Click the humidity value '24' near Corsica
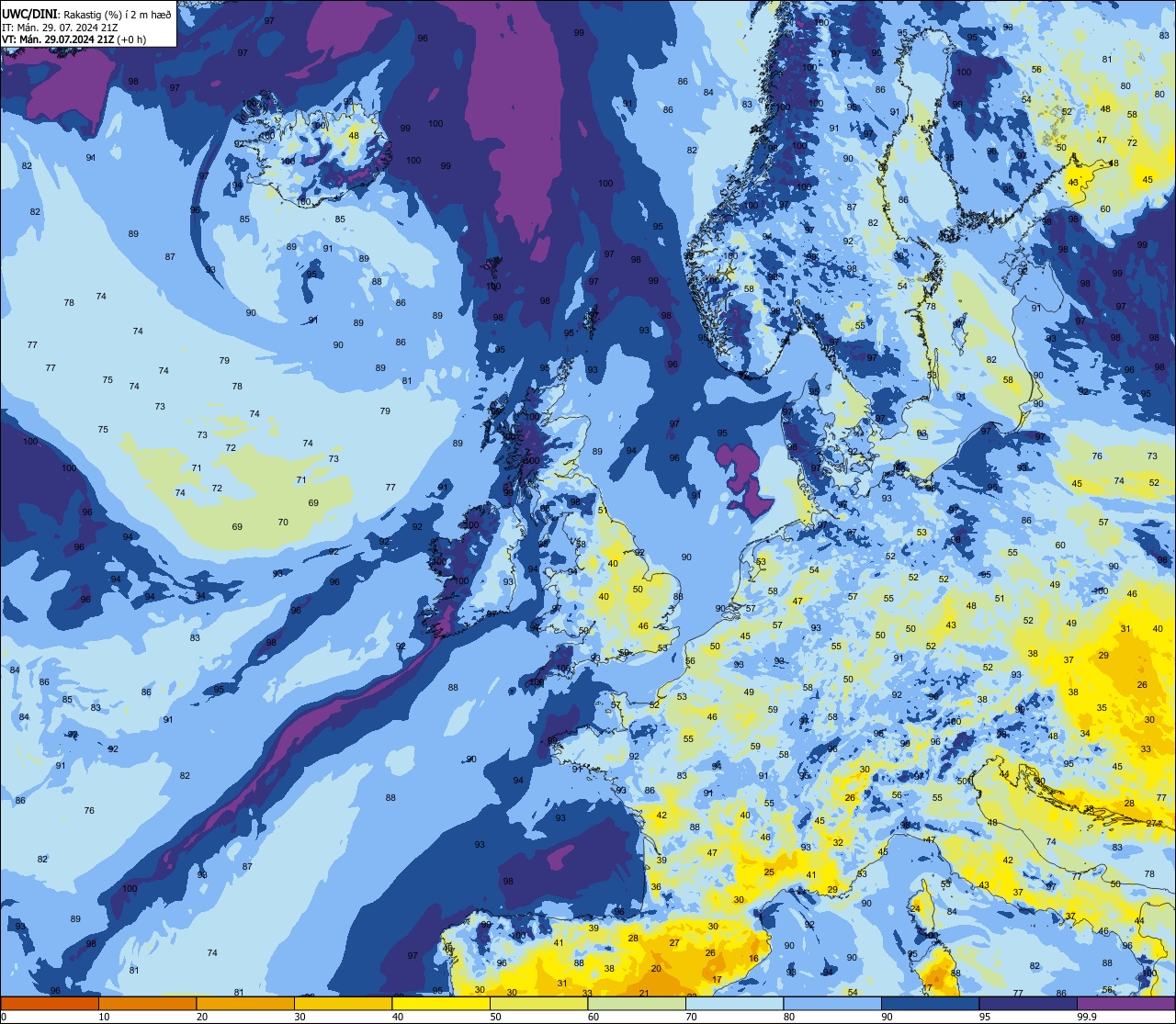Viewport: 1176px width, 1024px height. coord(916,908)
